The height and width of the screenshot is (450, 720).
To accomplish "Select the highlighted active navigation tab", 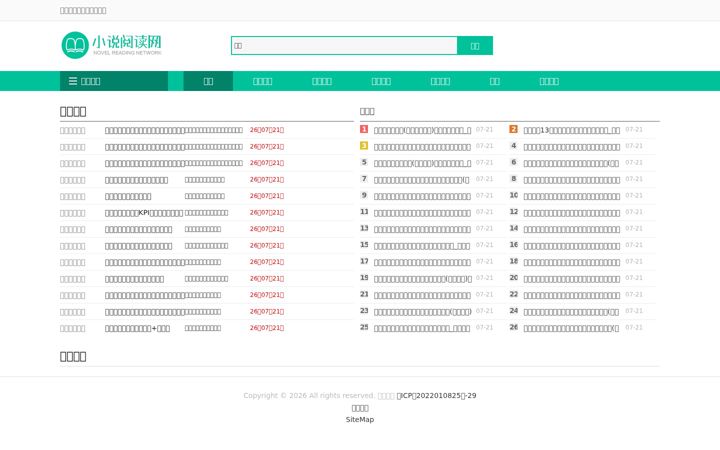I will click(x=208, y=81).
